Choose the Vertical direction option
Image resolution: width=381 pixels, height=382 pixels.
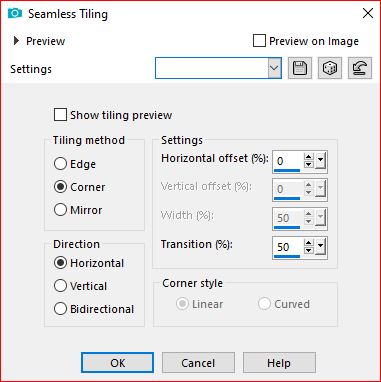pos(60,286)
